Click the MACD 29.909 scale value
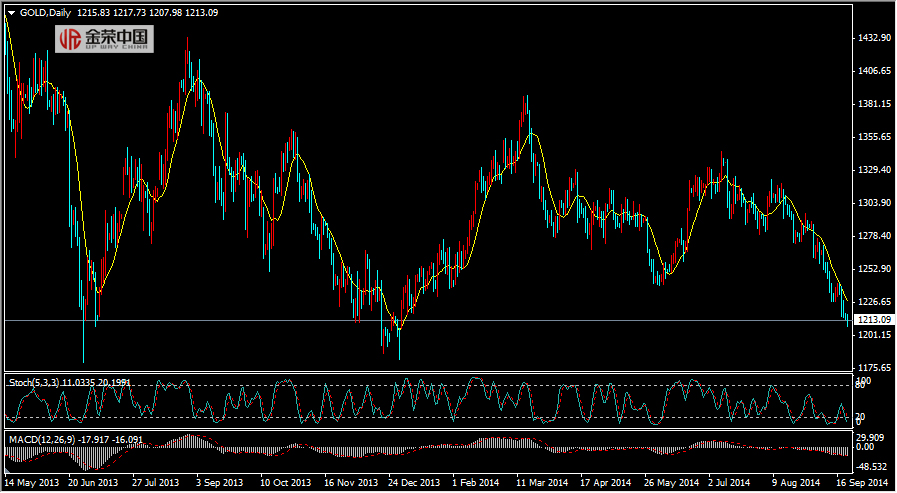The image size is (897, 493). pos(871,437)
